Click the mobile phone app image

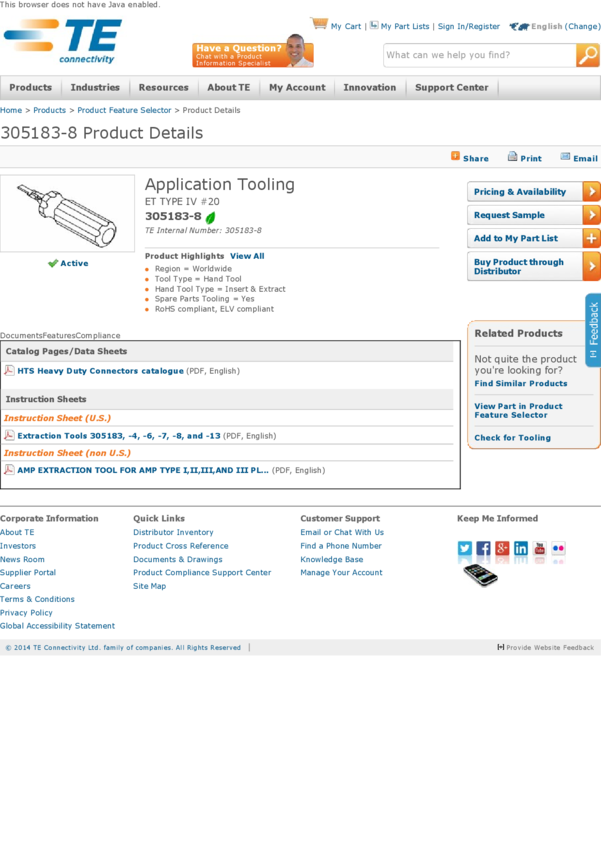(480, 575)
